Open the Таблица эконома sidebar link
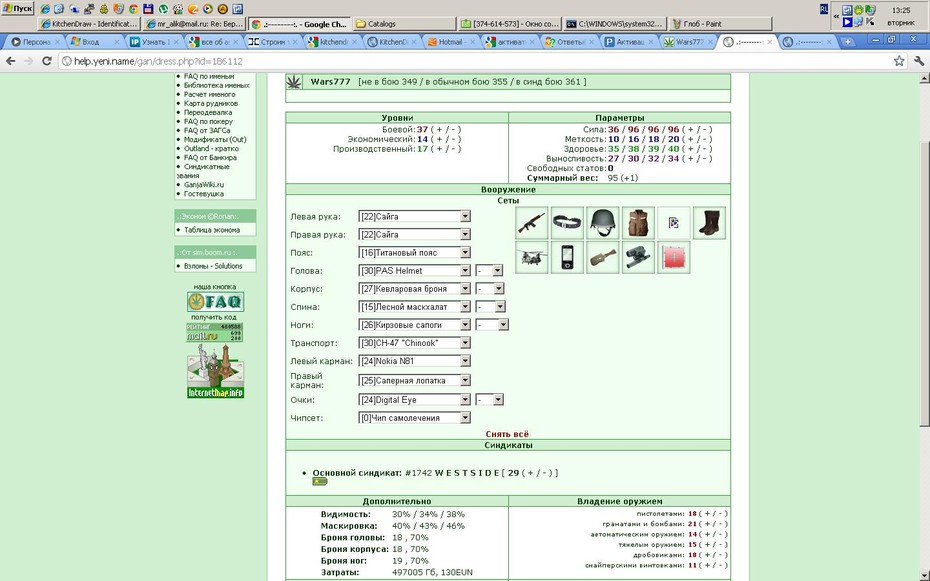 [212, 230]
